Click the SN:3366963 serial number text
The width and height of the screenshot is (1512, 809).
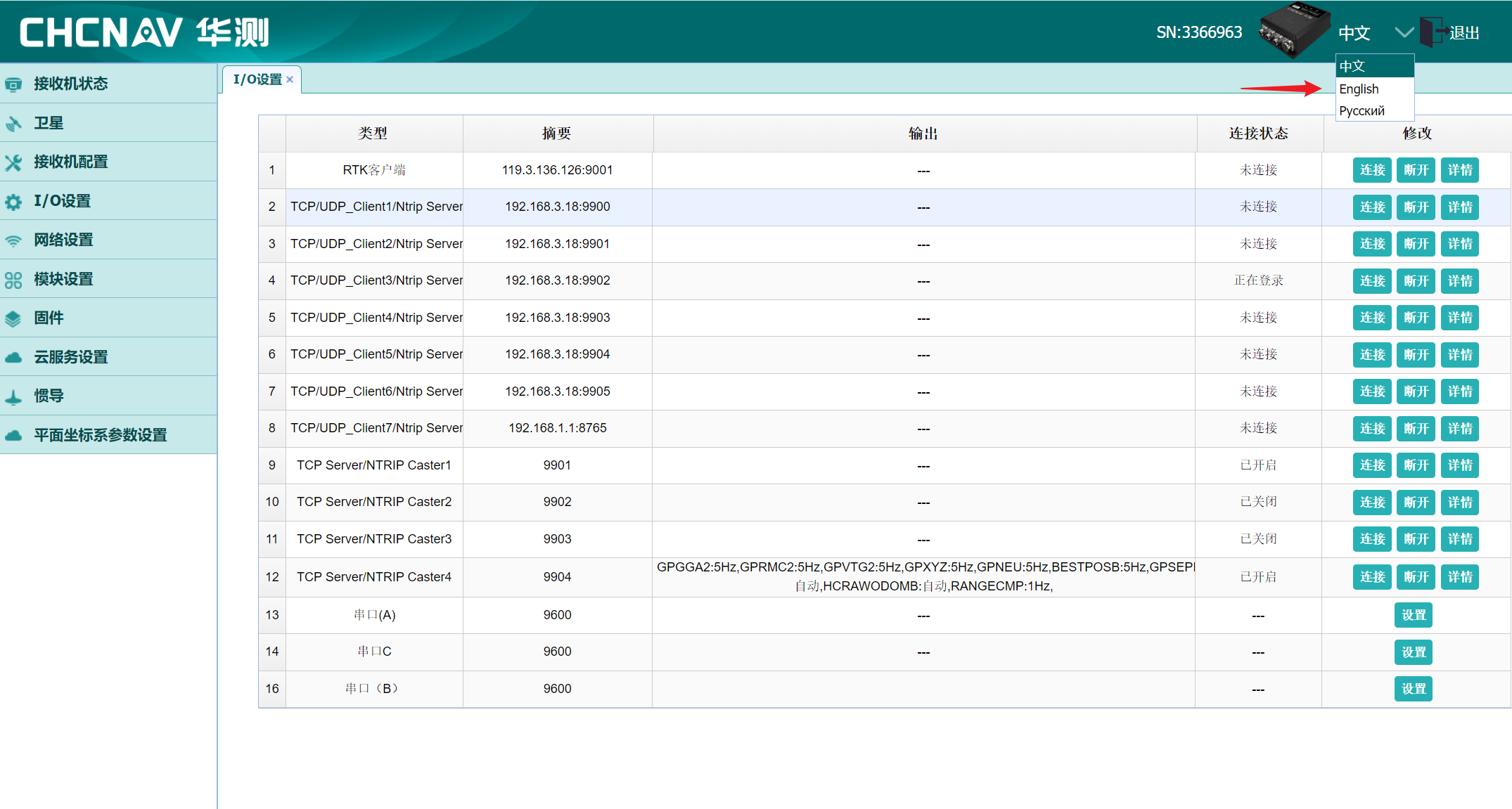point(1199,32)
